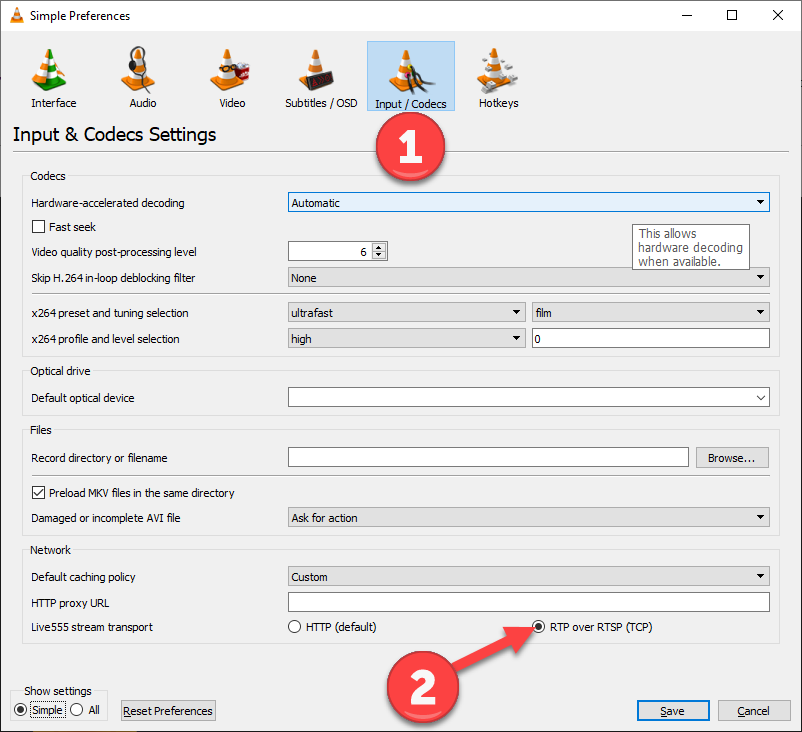This screenshot has width=802, height=732.
Task: Open the Default caching policy dropdown
Action: coord(760,577)
